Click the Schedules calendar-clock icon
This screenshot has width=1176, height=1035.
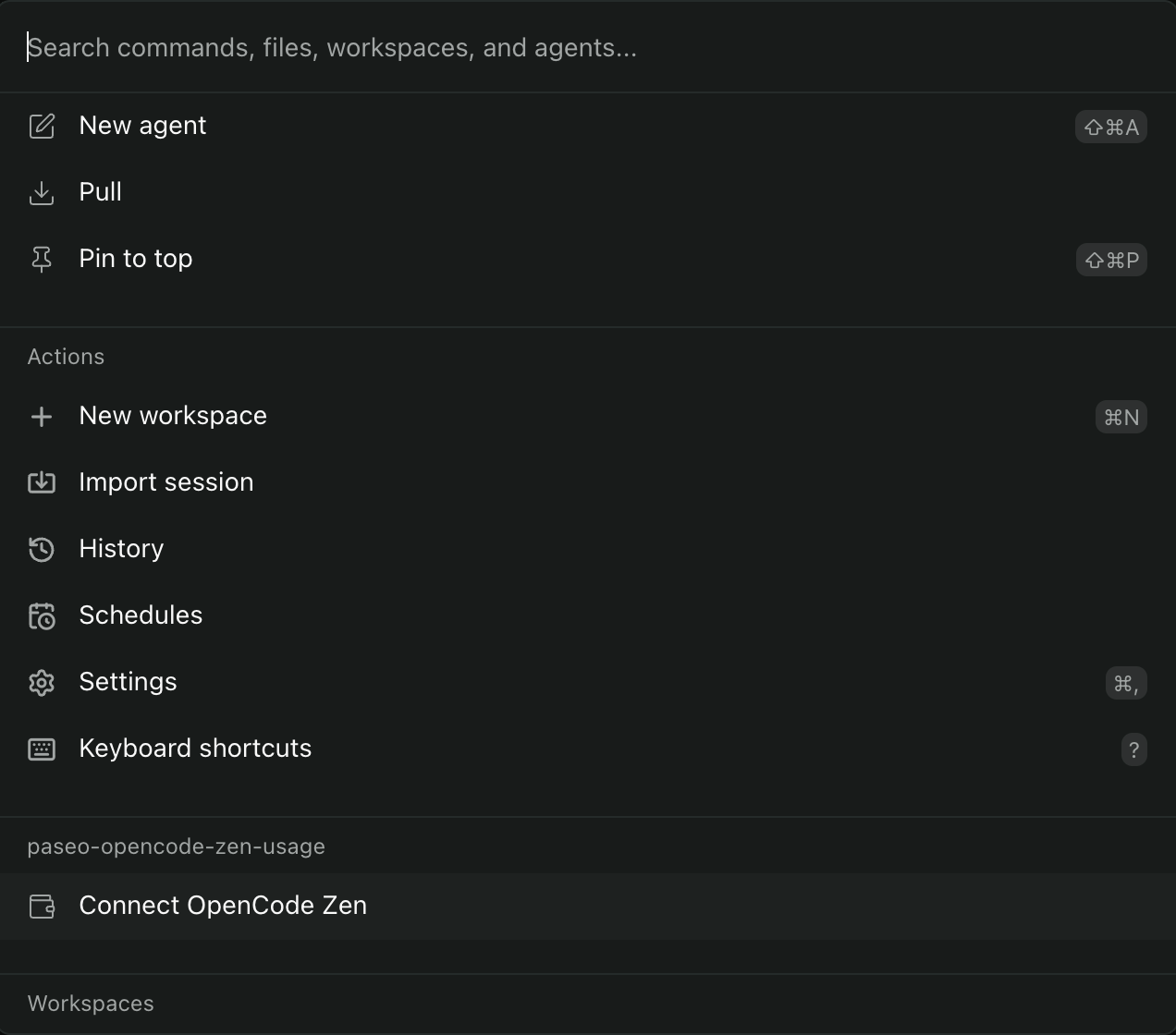point(42,615)
